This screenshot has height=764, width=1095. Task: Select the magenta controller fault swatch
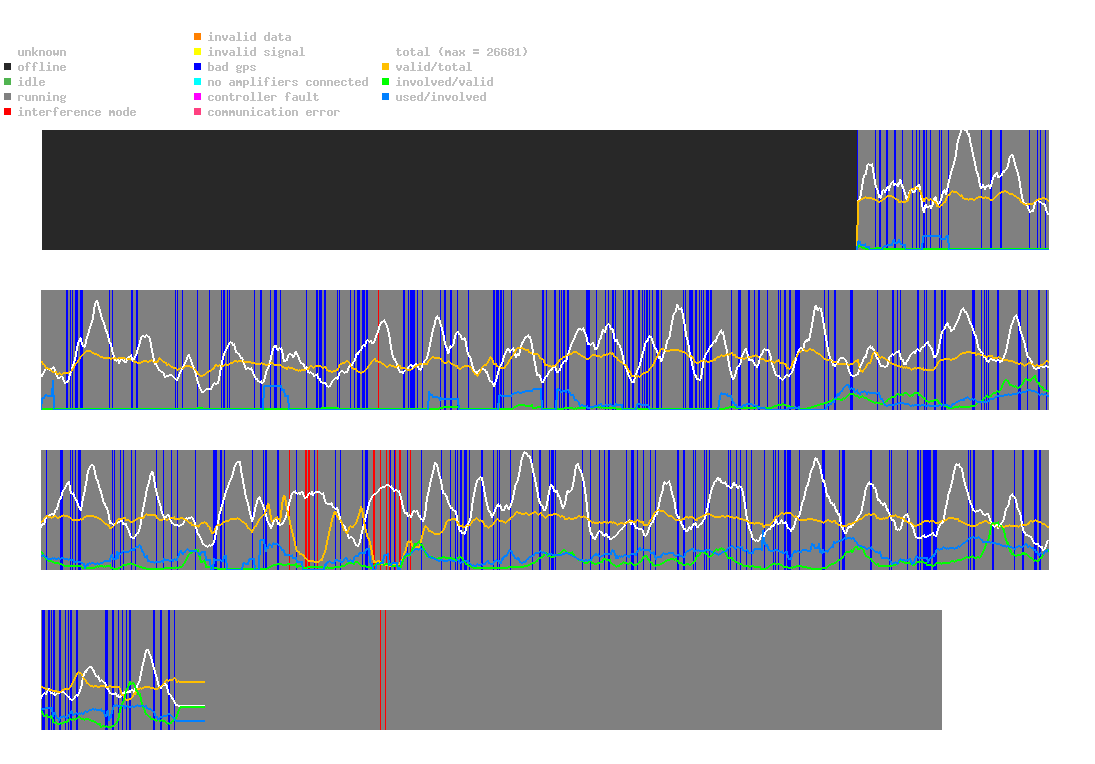(x=198, y=97)
